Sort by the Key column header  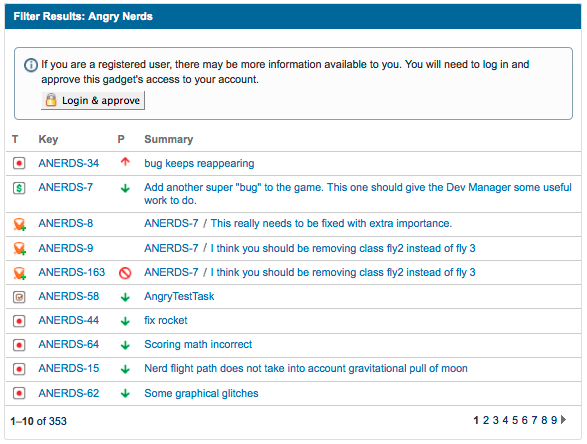pyautogui.click(x=48, y=140)
